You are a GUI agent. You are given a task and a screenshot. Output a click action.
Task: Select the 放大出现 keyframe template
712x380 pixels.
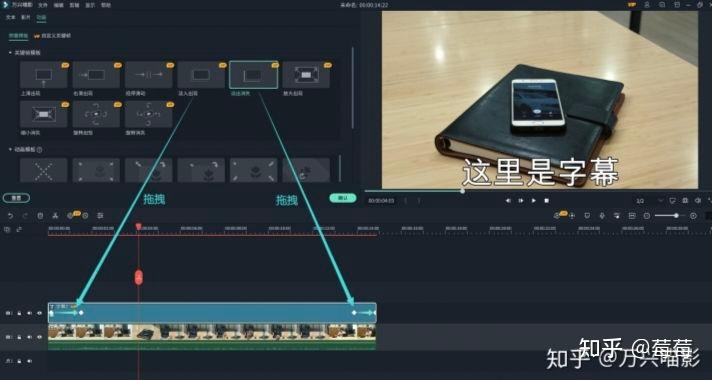point(306,75)
